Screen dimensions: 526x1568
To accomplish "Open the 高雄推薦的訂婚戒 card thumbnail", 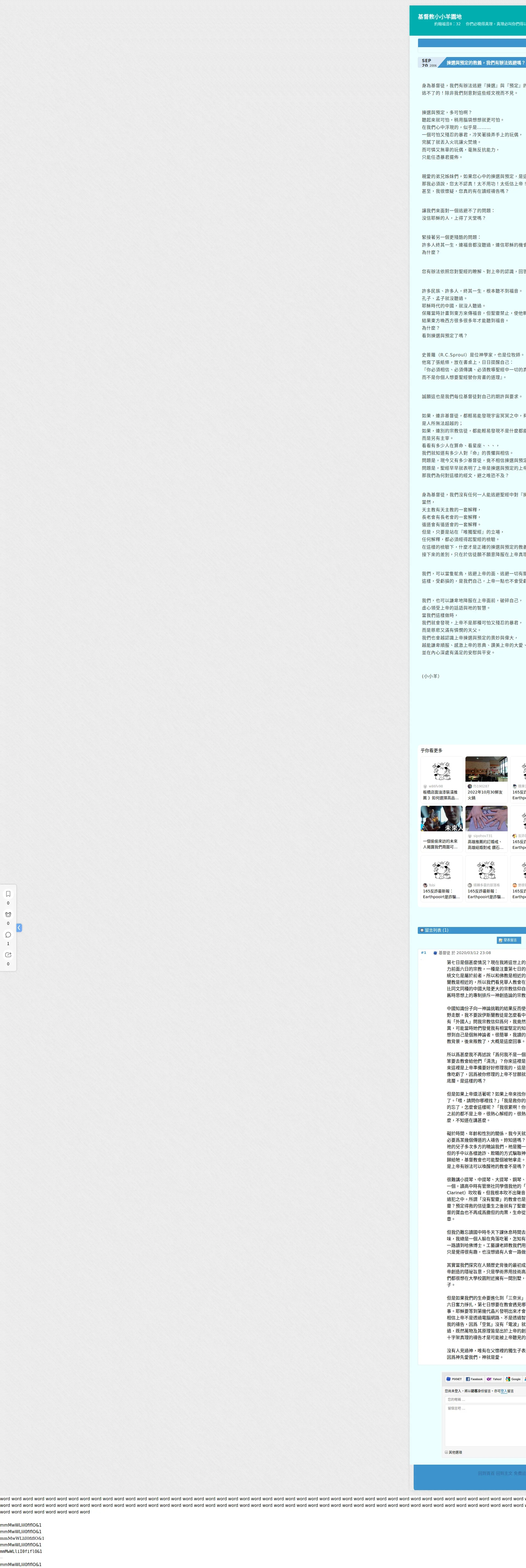I will [x=486, y=819].
